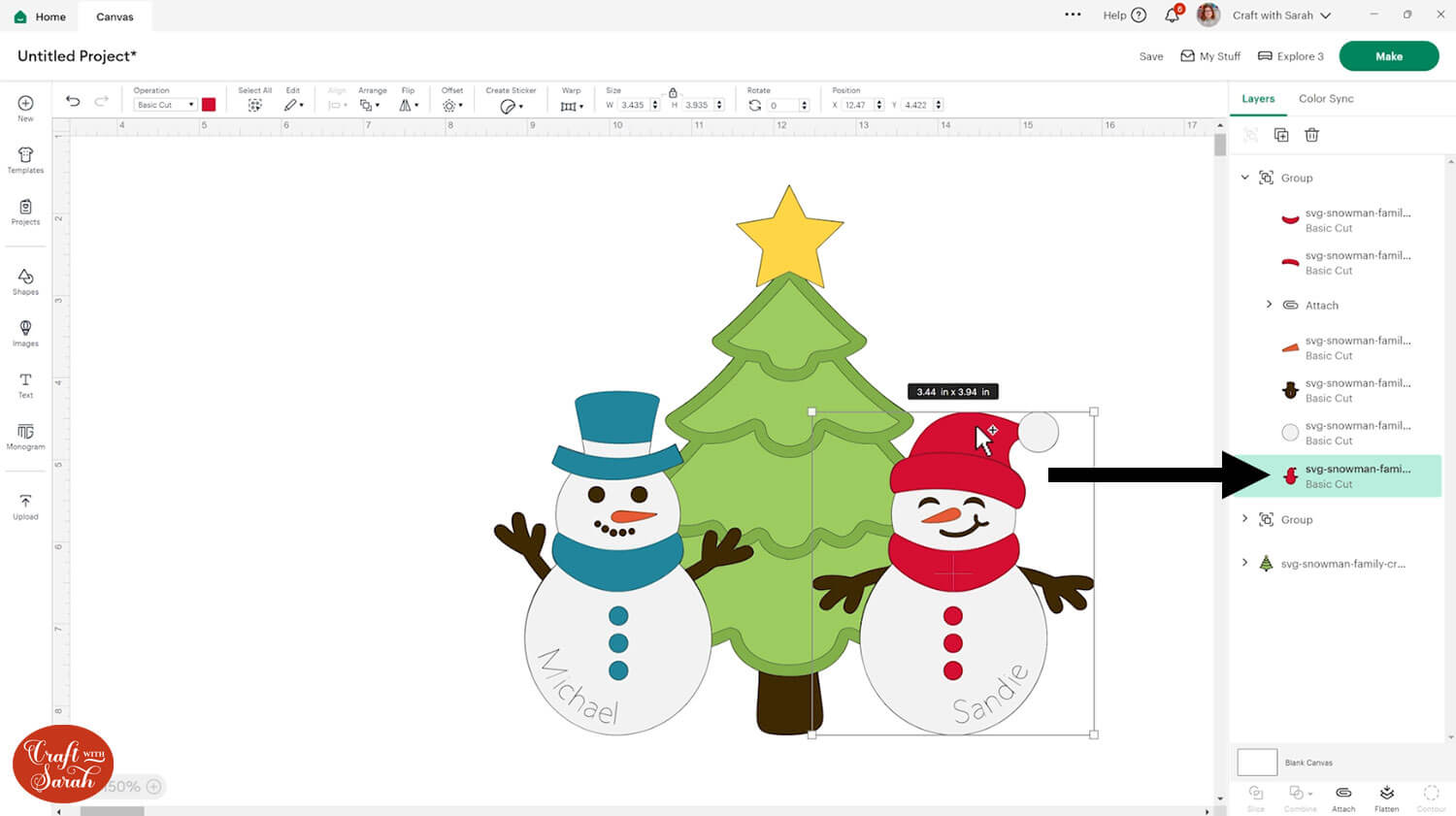Screen dimensions: 1456x816
Task: Open the Templates panel
Action: click(25, 160)
